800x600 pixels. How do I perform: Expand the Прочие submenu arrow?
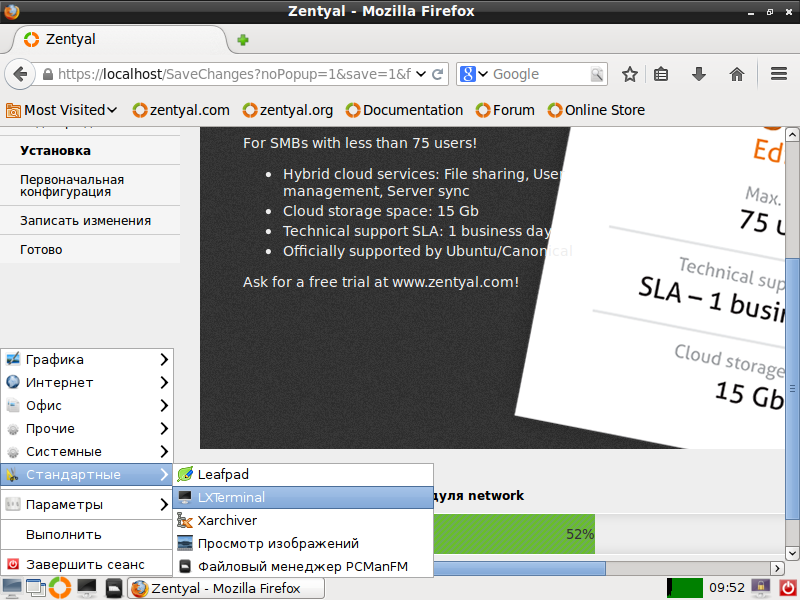[164, 429]
